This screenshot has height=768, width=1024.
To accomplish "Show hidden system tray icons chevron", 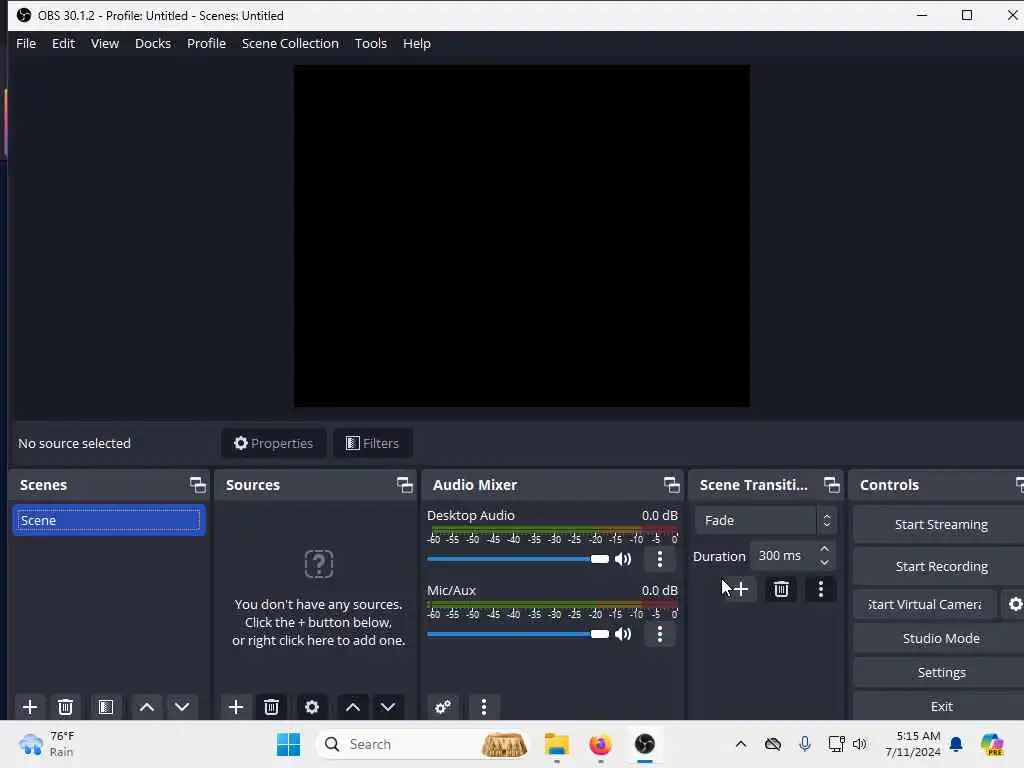I will pos(741,744).
